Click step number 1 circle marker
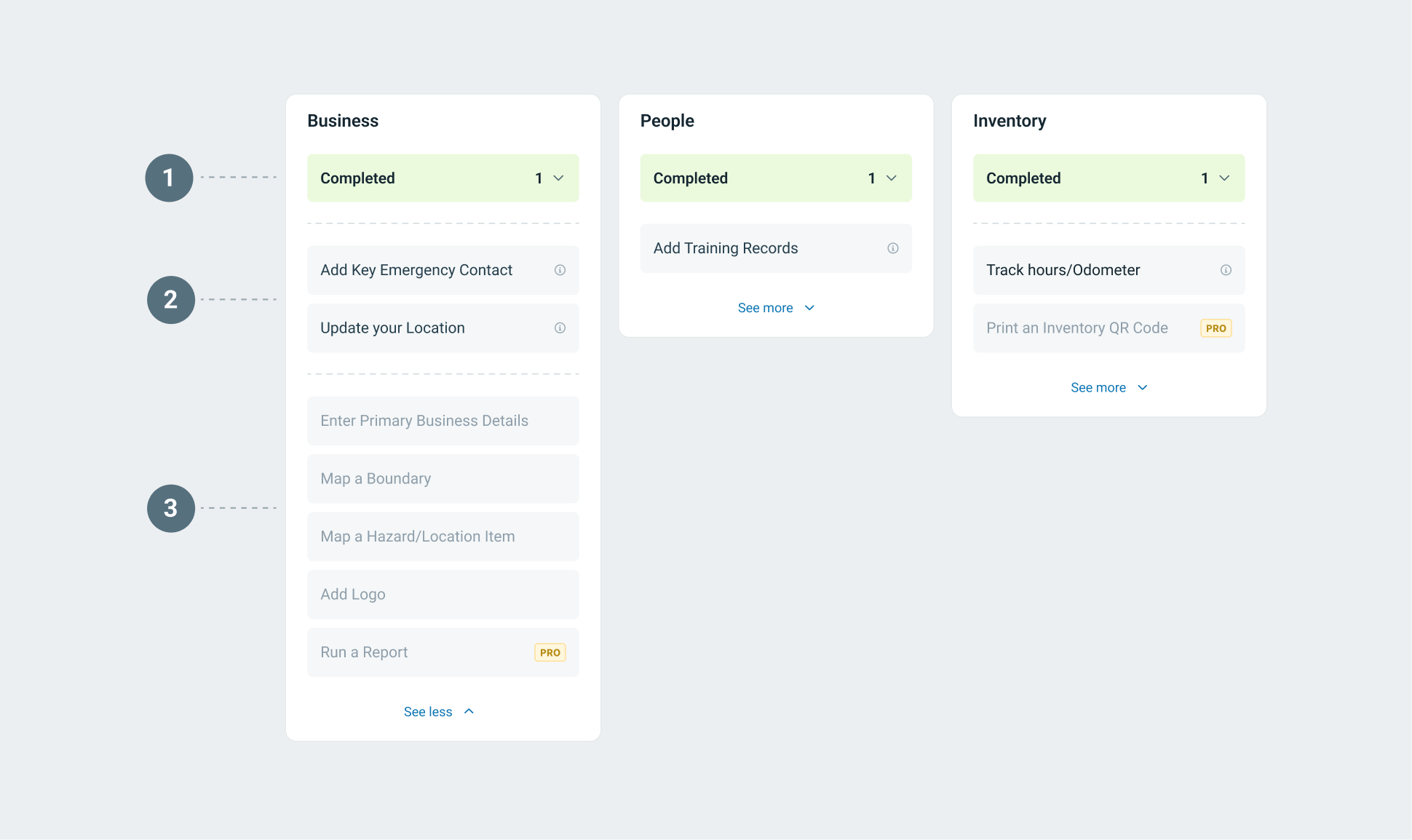The width and height of the screenshot is (1412, 840). point(169,178)
